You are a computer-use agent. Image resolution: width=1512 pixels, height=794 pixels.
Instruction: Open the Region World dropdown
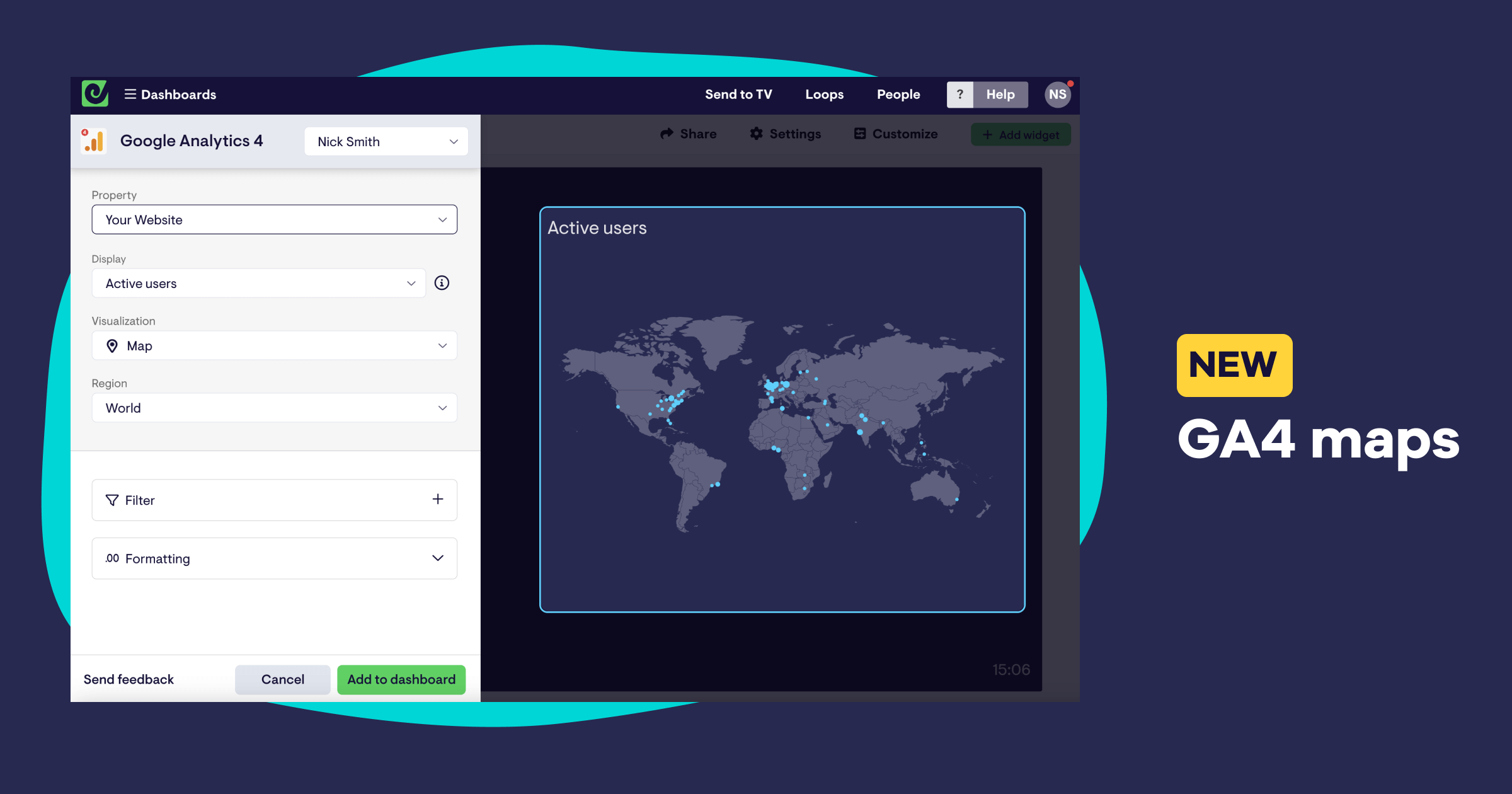[275, 408]
